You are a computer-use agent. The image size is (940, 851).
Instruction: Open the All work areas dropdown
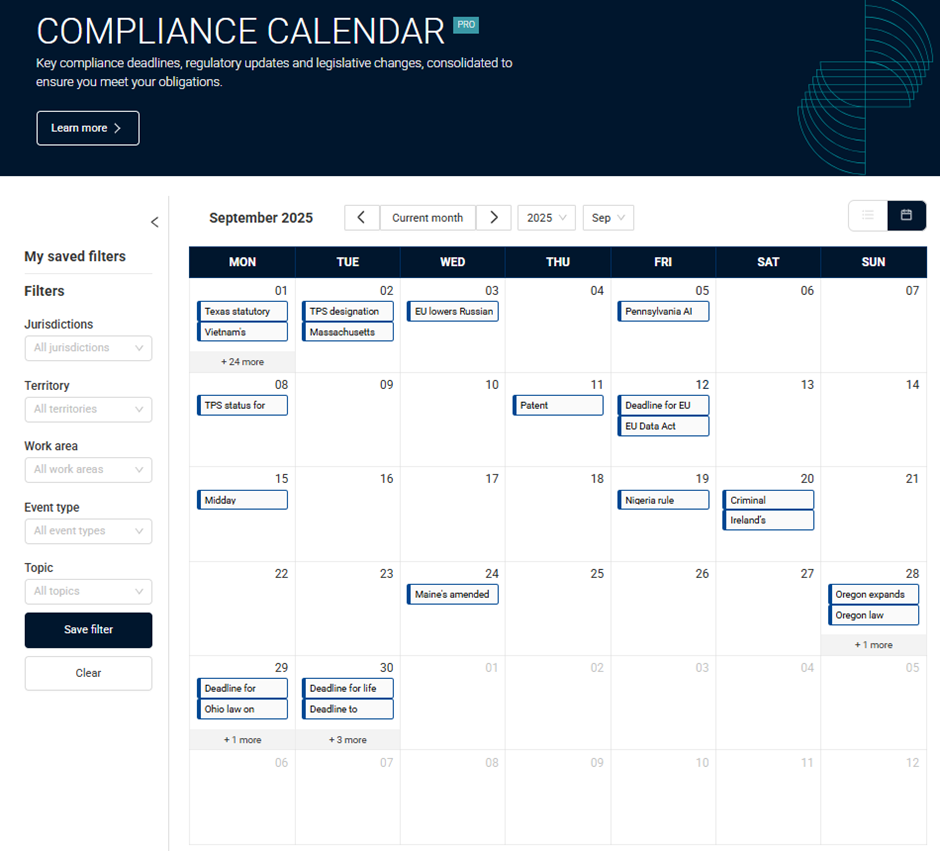pyautogui.click(x=88, y=470)
